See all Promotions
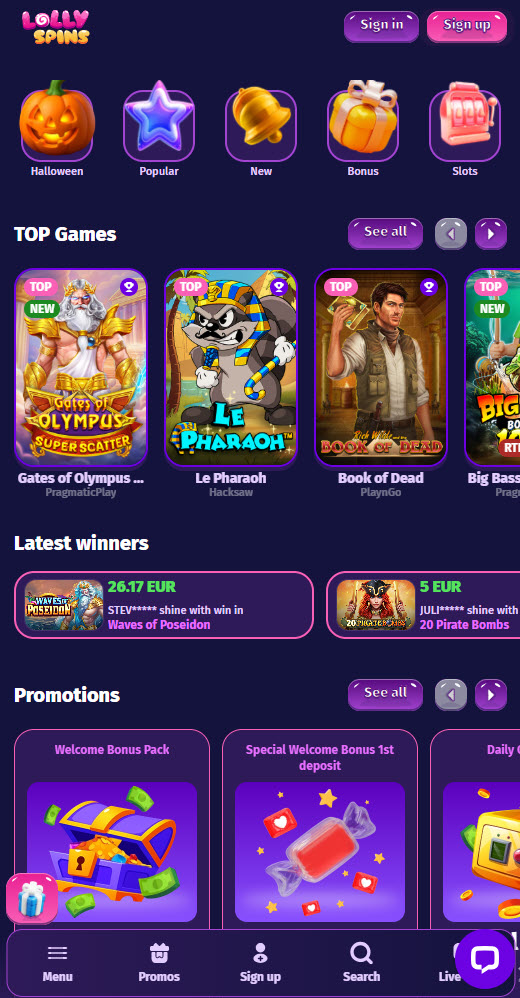520x998 pixels. pyautogui.click(x=385, y=694)
